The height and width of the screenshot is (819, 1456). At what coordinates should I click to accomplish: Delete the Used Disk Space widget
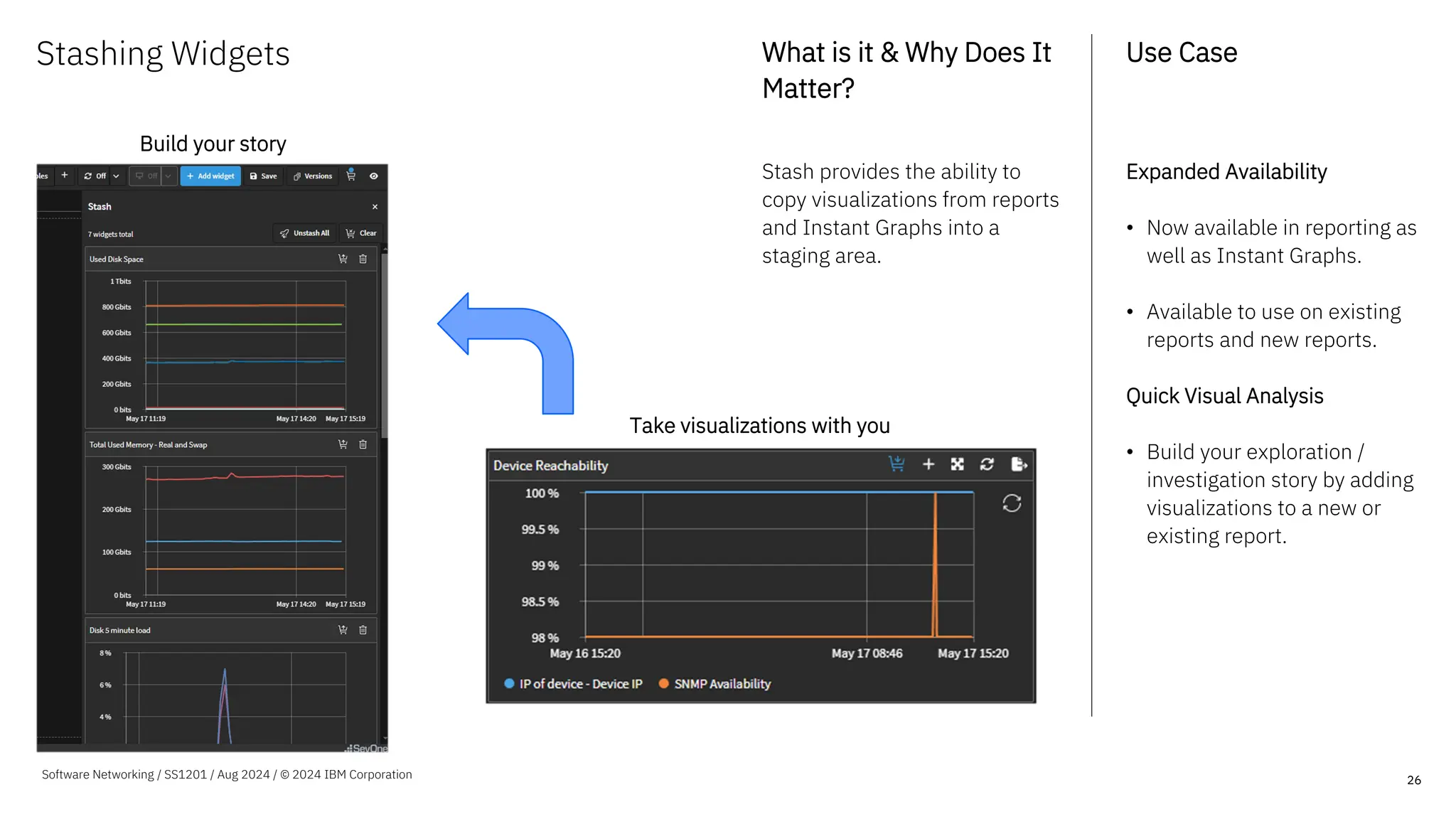coord(363,259)
